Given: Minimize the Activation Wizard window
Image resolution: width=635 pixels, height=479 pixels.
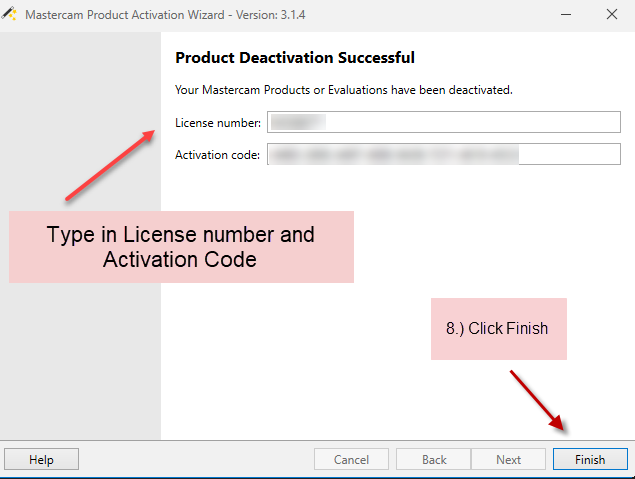Looking at the screenshot, I should point(566,15).
